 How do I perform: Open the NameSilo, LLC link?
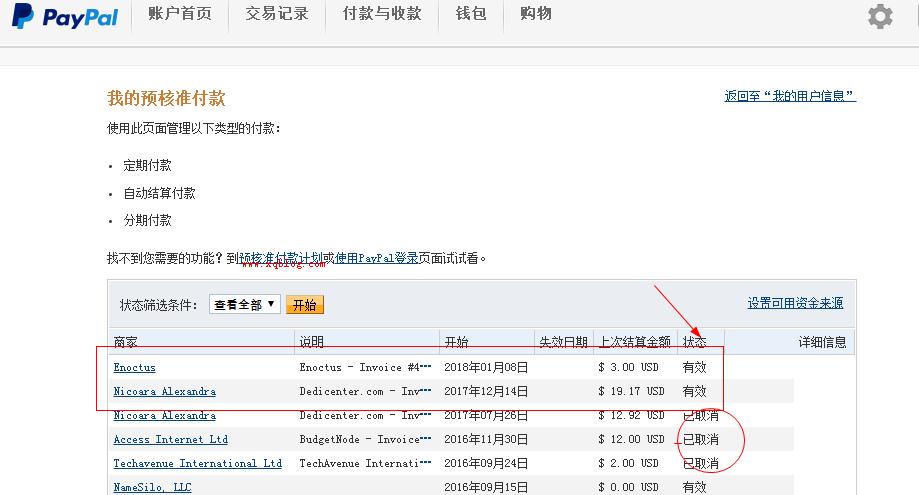pyautogui.click(x=152, y=487)
